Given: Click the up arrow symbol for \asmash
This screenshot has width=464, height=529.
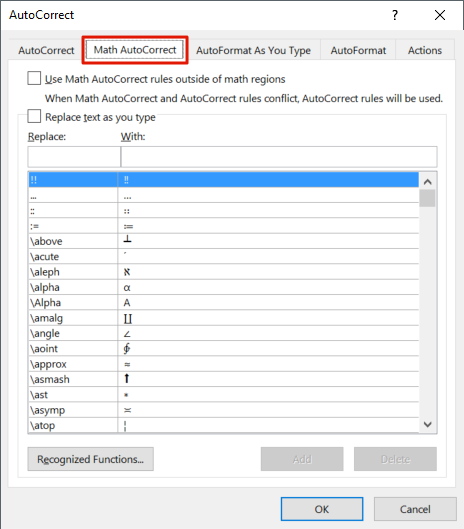Looking at the screenshot, I should click(127, 379).
